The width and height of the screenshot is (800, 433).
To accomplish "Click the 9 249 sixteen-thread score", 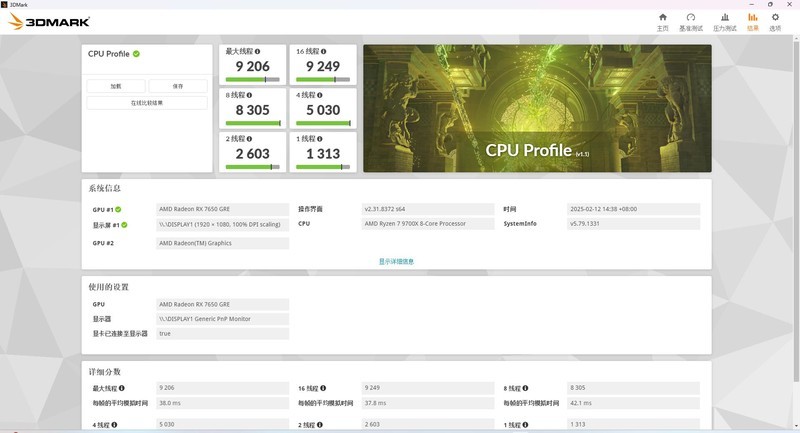I will [x=323, y=66].
